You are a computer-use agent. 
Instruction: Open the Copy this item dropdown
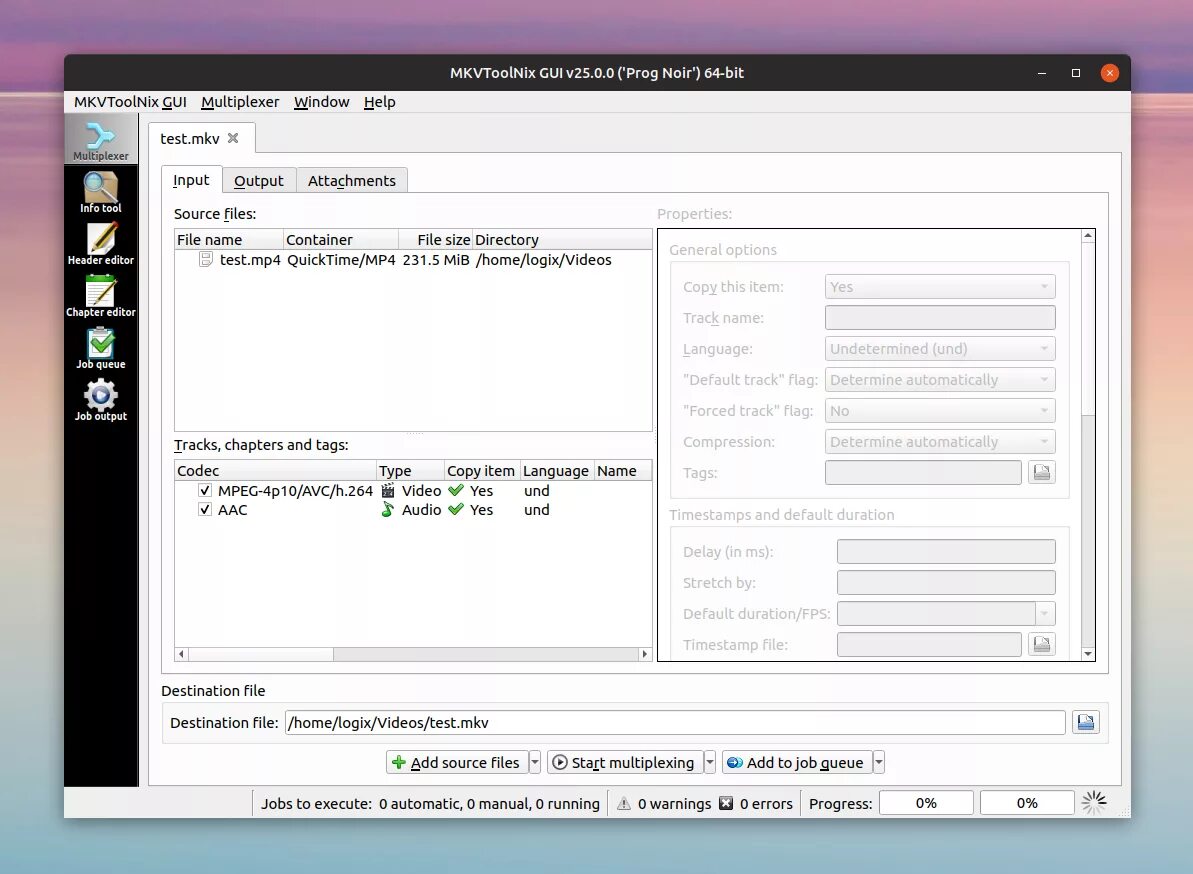click(940, 287)
